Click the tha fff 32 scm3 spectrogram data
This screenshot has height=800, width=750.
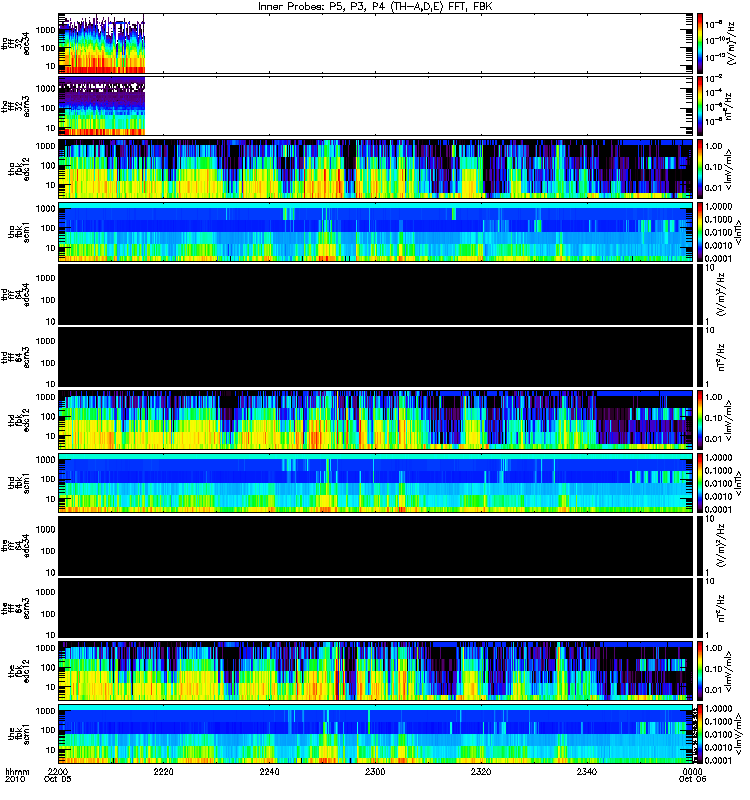102,106
